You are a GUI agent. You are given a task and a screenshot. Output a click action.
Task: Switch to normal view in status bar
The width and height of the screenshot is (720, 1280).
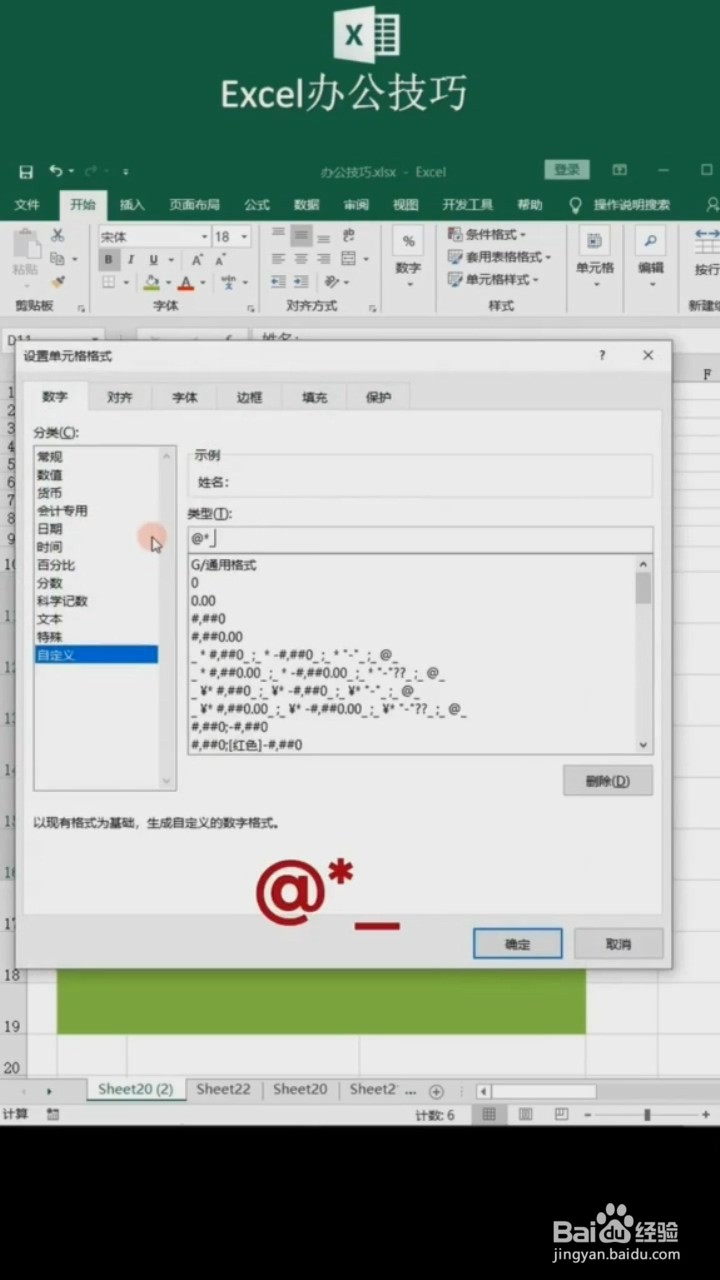coord(488,1114)
